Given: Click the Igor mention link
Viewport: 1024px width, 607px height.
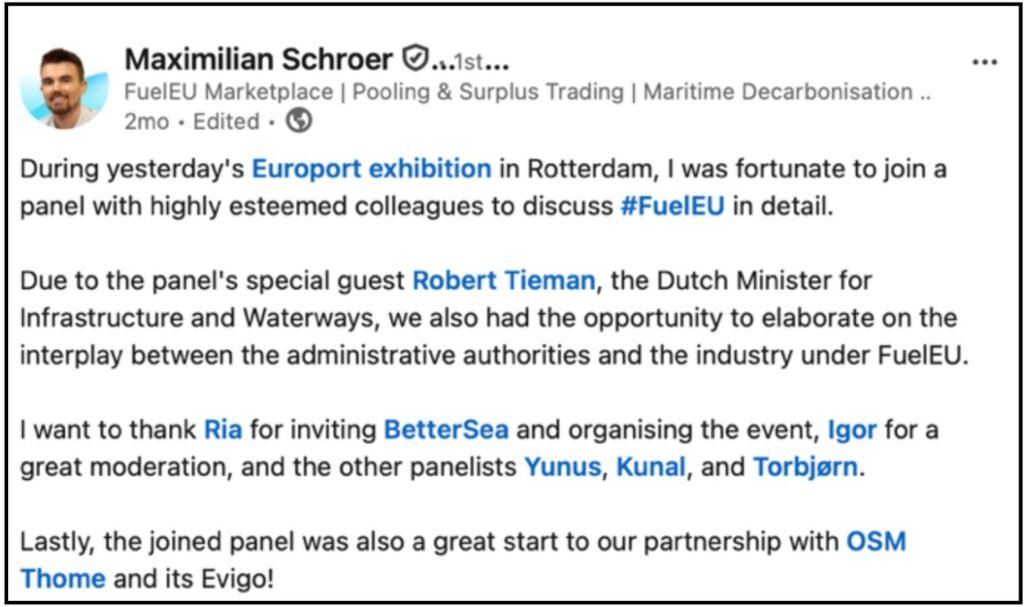Looking at the screenshot, I should 852,431.
